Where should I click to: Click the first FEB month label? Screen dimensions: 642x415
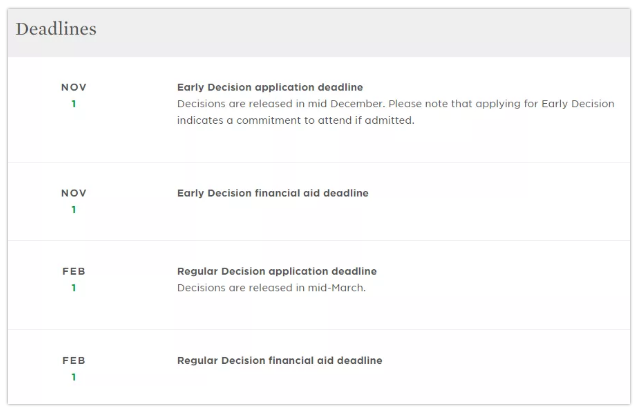click(x=74, y=271)
